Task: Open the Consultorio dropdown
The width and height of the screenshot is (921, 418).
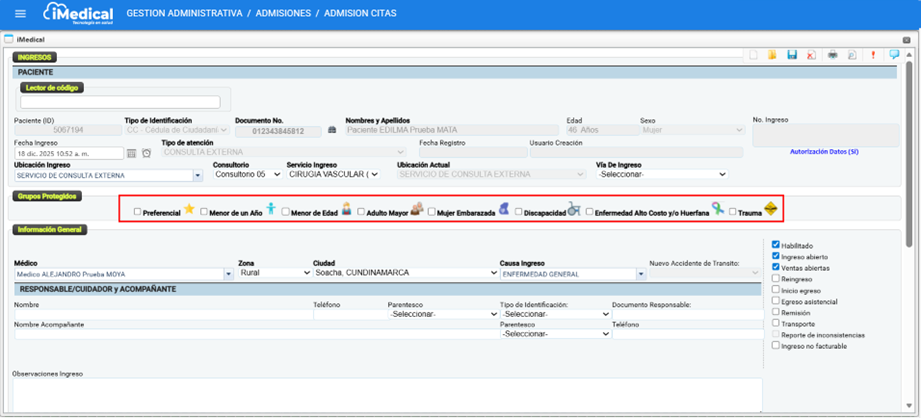Action: (247, 174)
